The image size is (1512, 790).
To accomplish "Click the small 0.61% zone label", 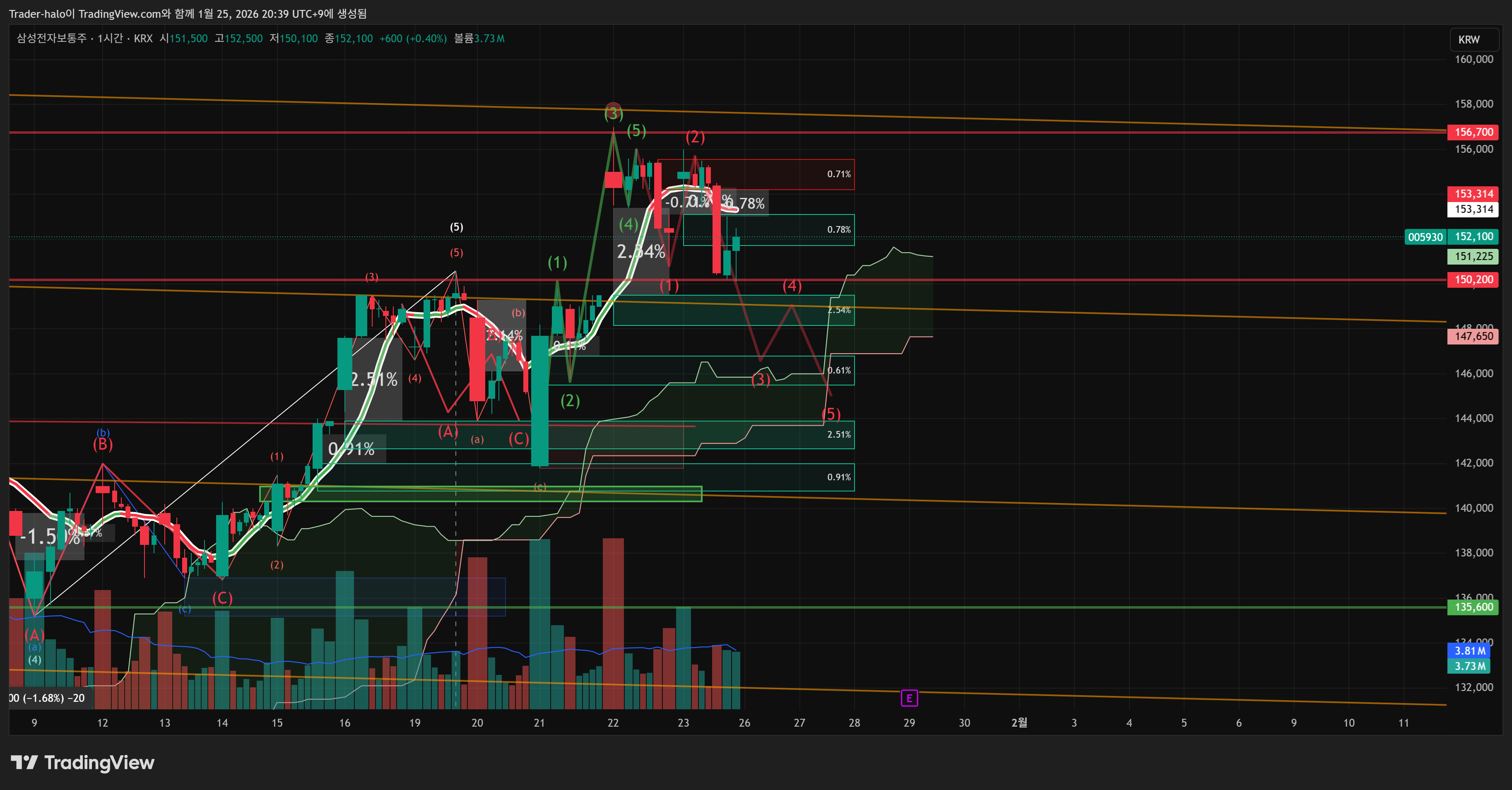I will tap(839, 370).
